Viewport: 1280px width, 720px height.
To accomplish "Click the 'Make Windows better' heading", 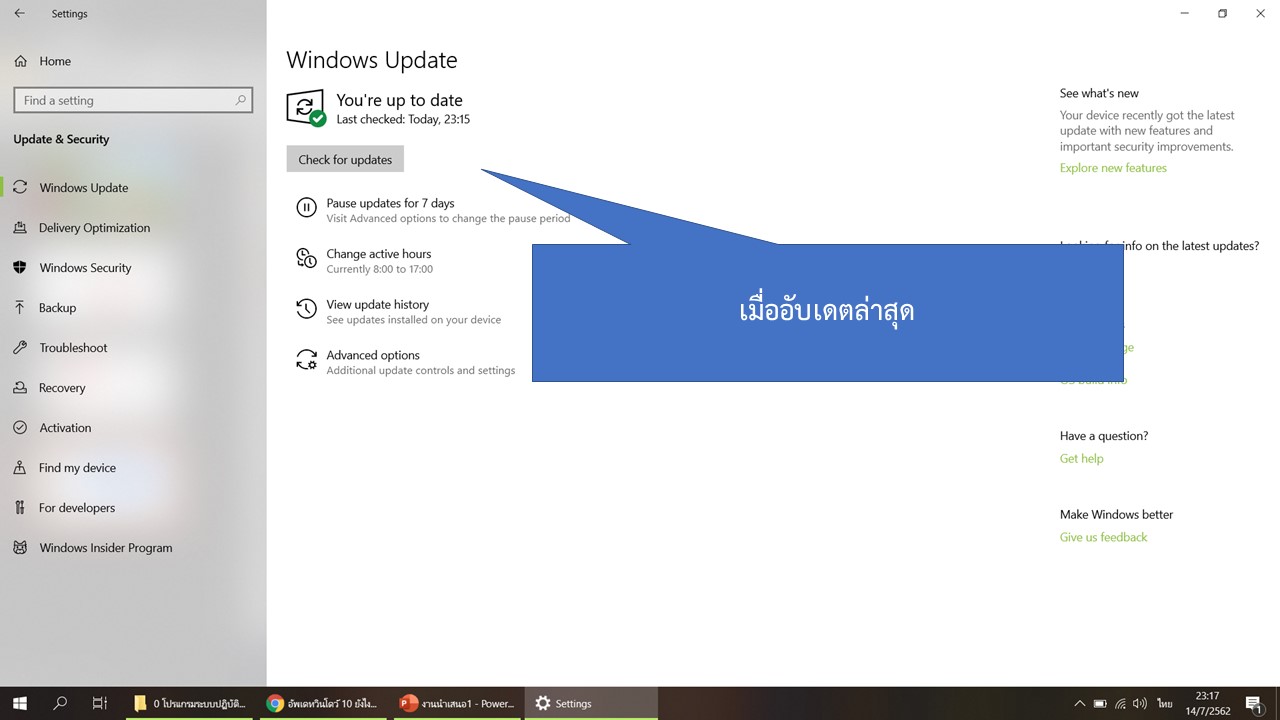I will (1116, 514).
